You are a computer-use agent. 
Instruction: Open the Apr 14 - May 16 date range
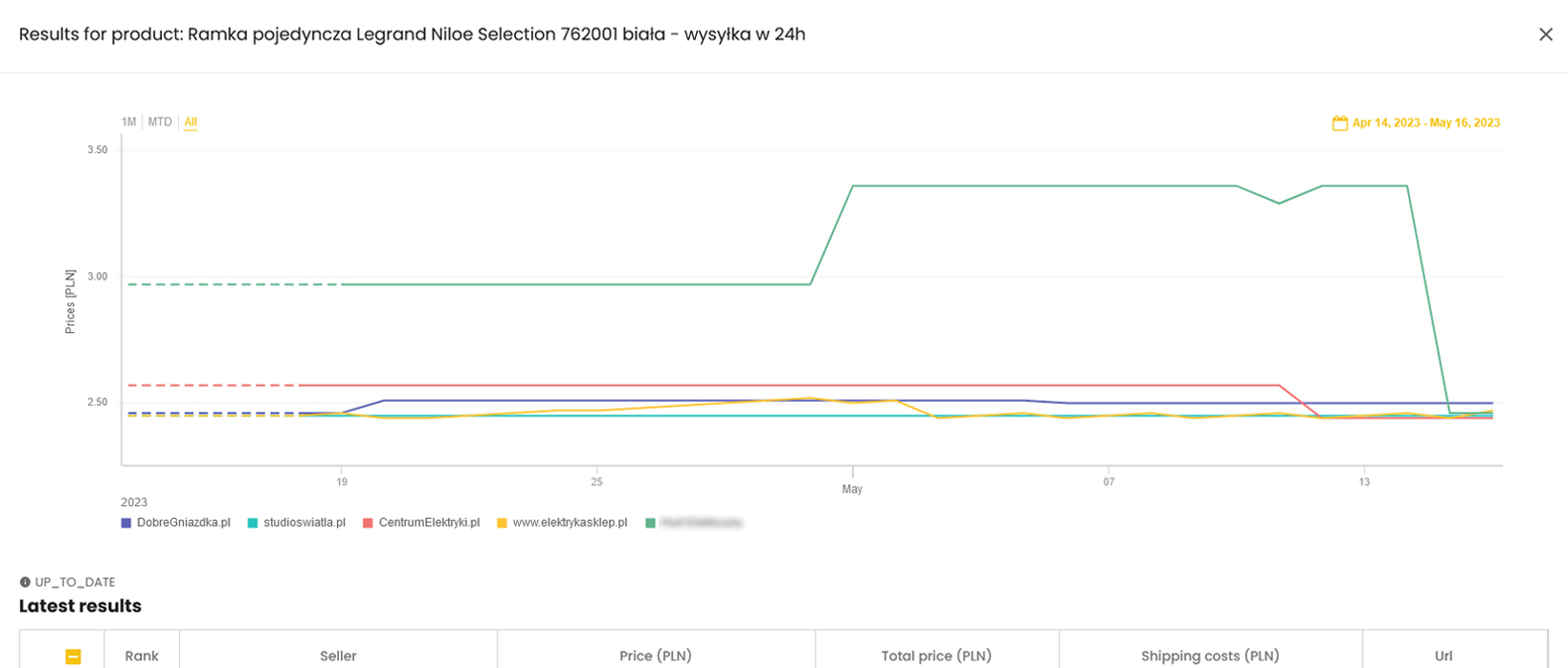pos(1425,122)
